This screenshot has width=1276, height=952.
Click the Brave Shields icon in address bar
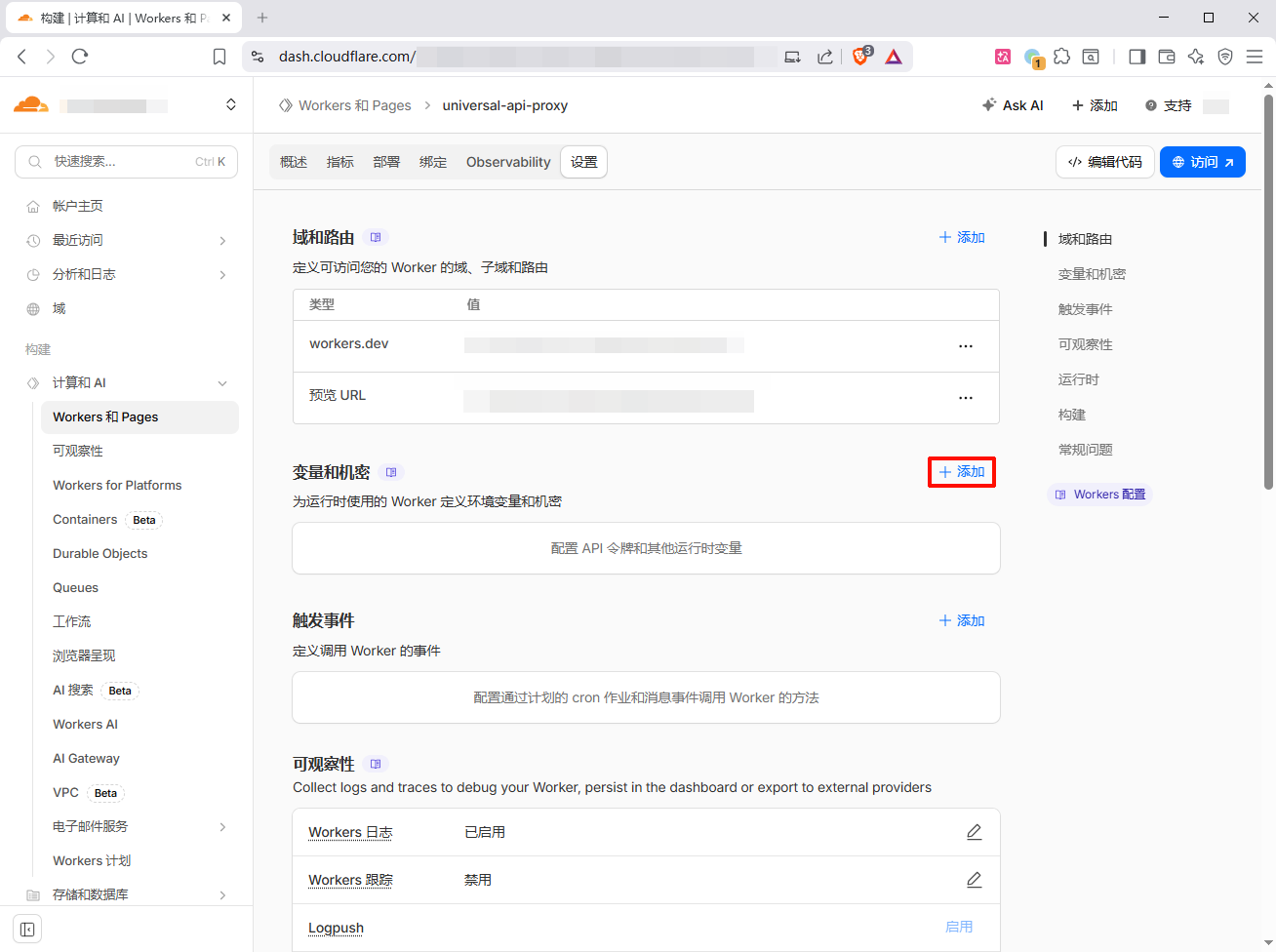[860, 57]
